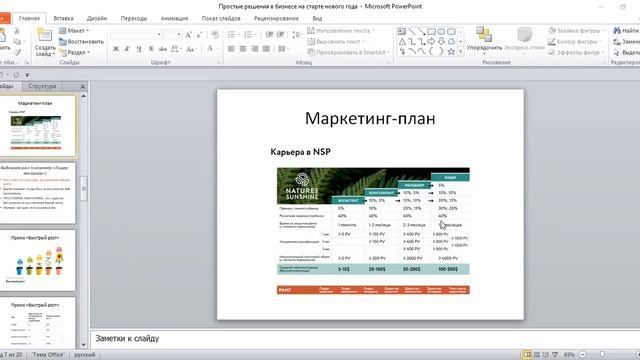Click the clear formatting icon

click(215, 35)
